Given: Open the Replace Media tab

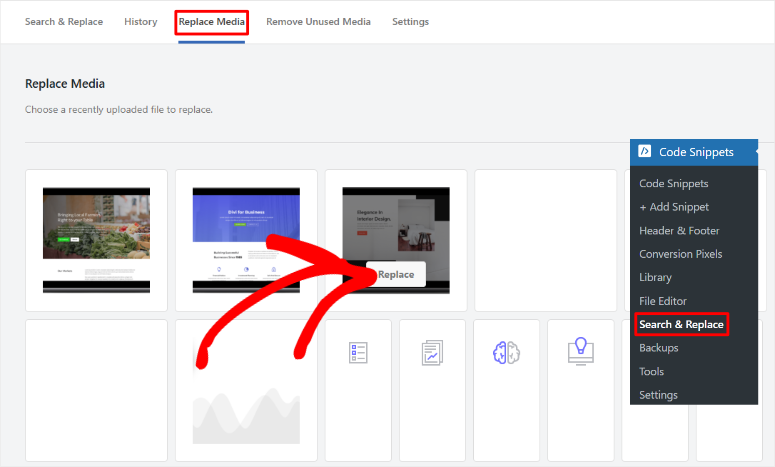Looking at the screenshot, I should click(212, 22).
